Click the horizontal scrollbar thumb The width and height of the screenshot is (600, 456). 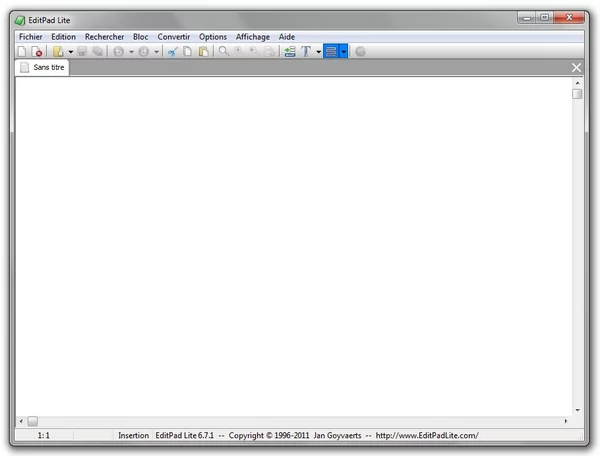coord(33,421)
